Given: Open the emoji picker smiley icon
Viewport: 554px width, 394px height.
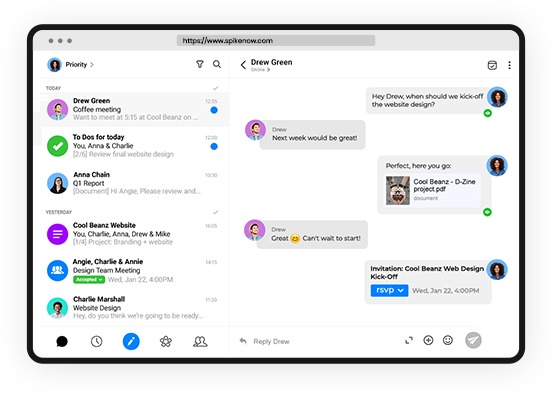Looking at the screenshot, I should [448, 340].
